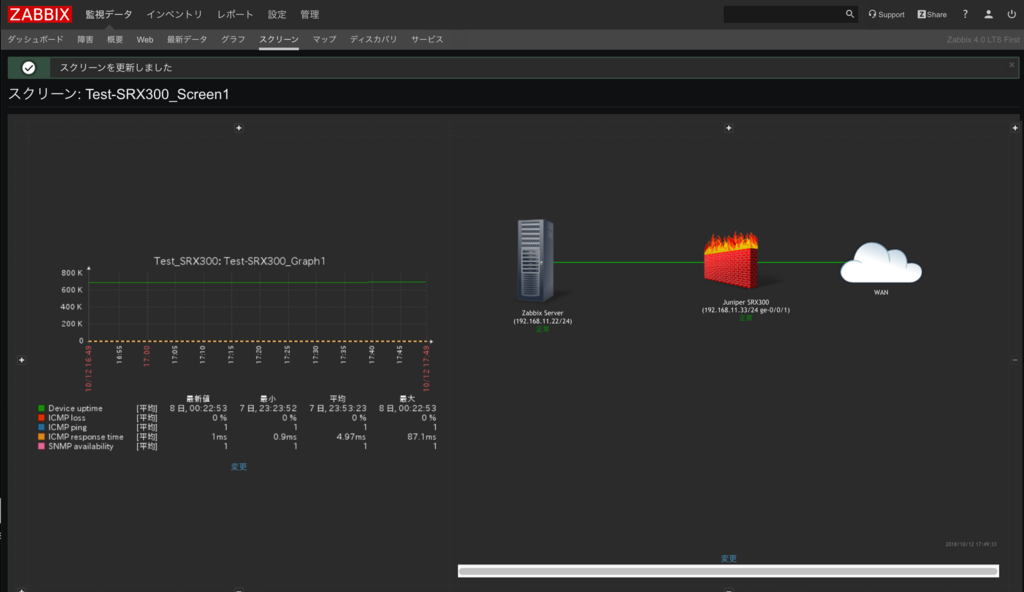Screen dimensions: 1024x592
Task: Click the red ICMP loss legend swatch
Action: (x=41, y=418)
